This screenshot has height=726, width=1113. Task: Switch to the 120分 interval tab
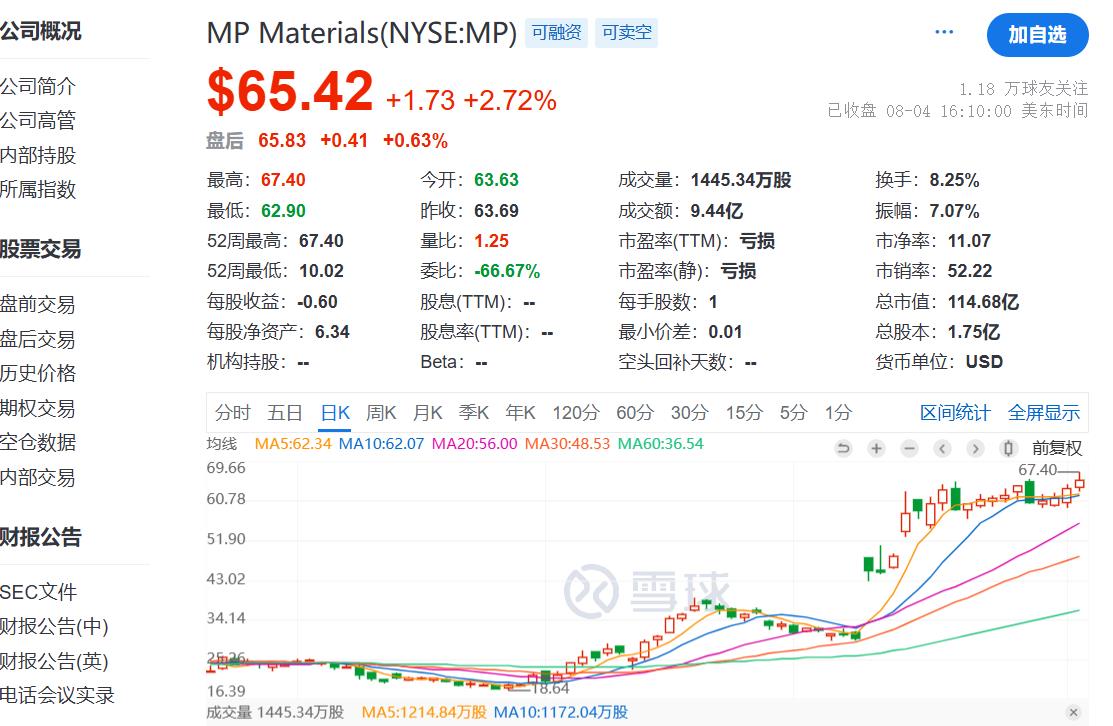576,412
